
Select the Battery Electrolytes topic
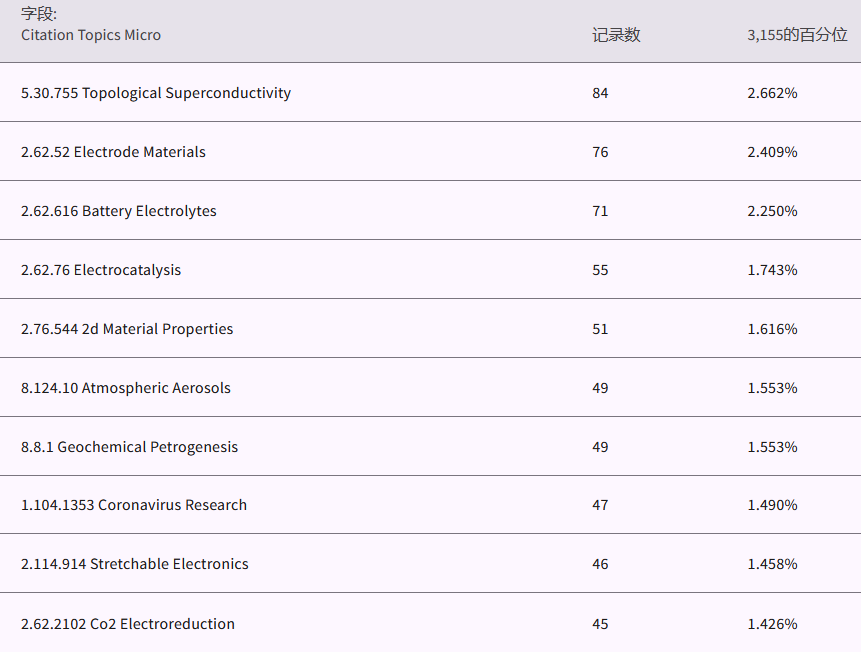118,211
